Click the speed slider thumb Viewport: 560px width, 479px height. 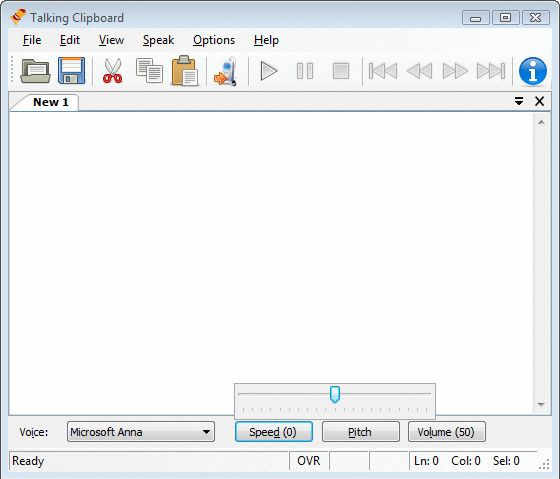click(335, 394)
